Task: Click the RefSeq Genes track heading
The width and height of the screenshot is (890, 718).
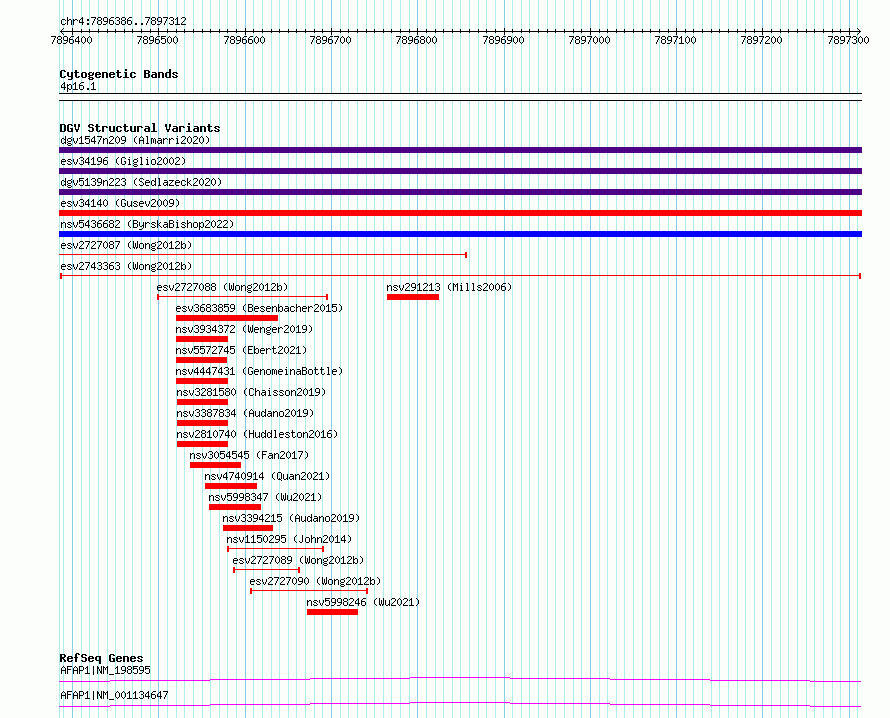Action: point(101,658)
